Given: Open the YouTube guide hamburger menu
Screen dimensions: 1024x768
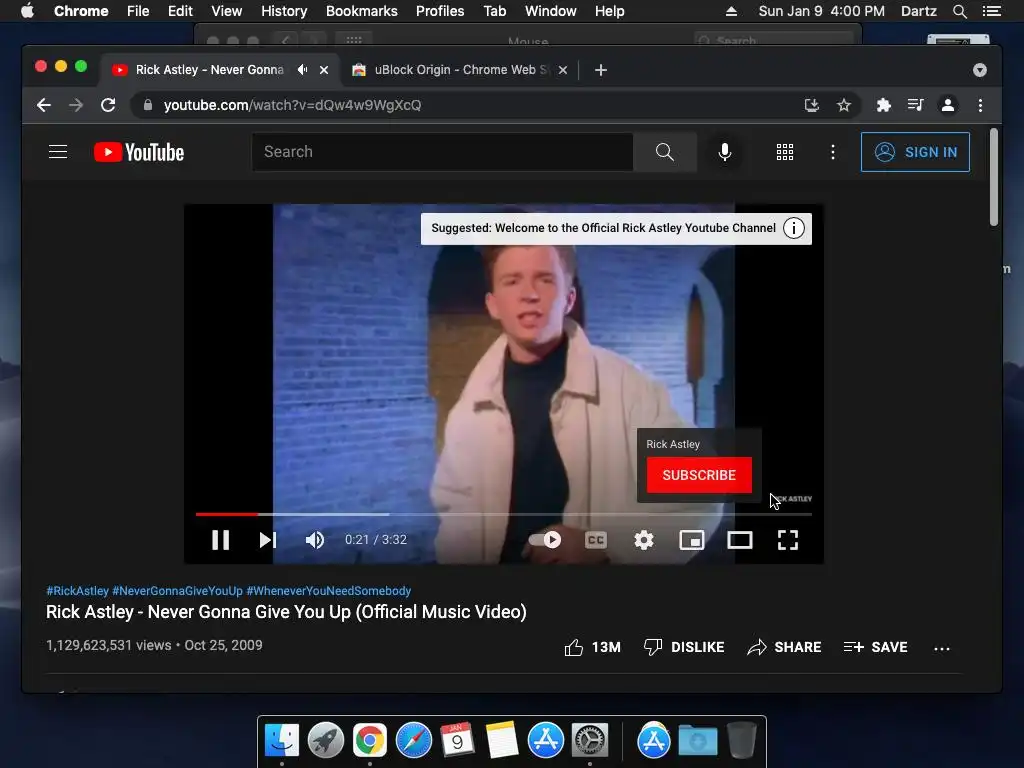Looking at the screenshot, I should tap(58, 152).
